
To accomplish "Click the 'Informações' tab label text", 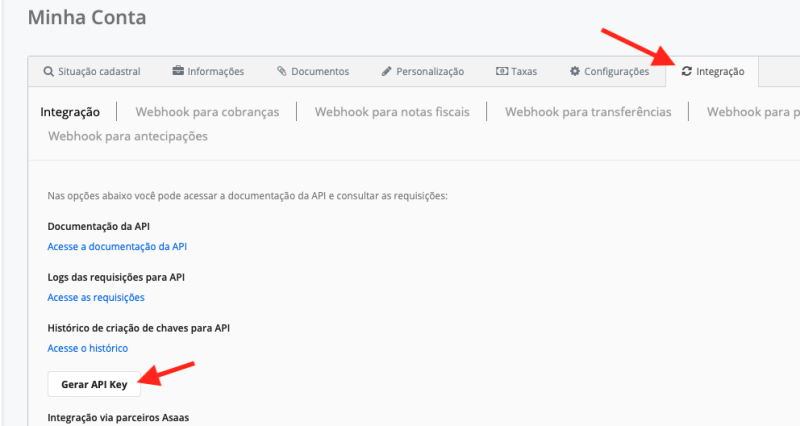I will (216, 72).
